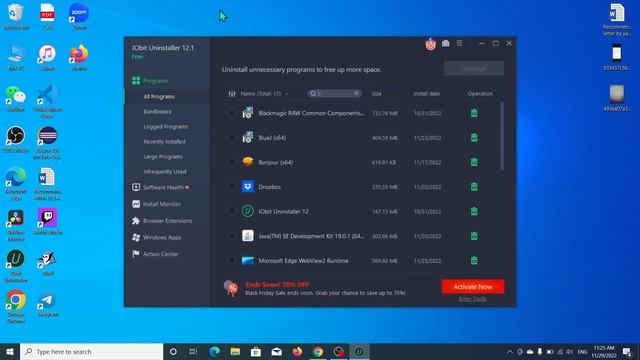Select the WeChat desktop shortcut
Viewport: 640px width, 360px height.
pos(16,98)
